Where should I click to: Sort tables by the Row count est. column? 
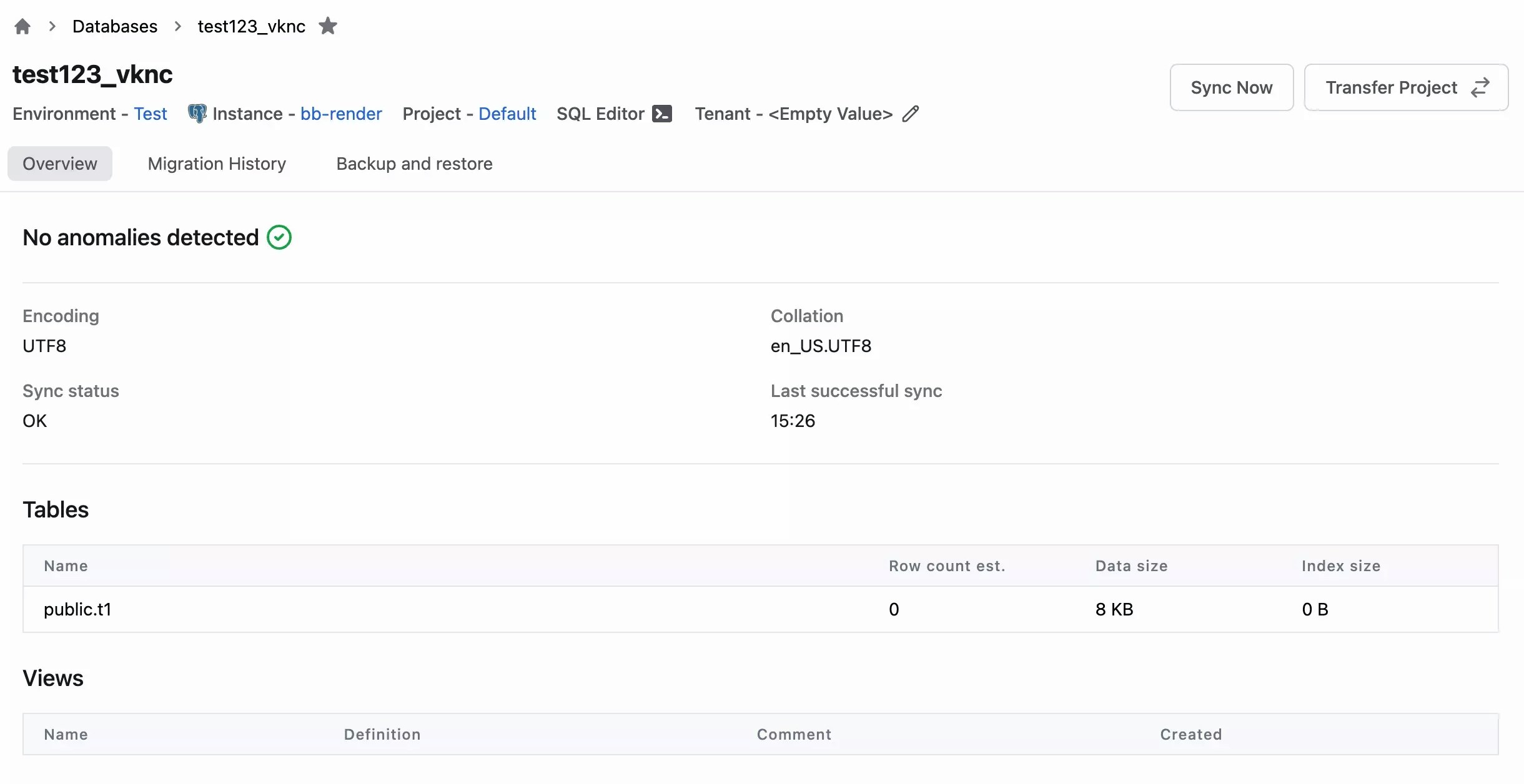[x=946, y=566]
